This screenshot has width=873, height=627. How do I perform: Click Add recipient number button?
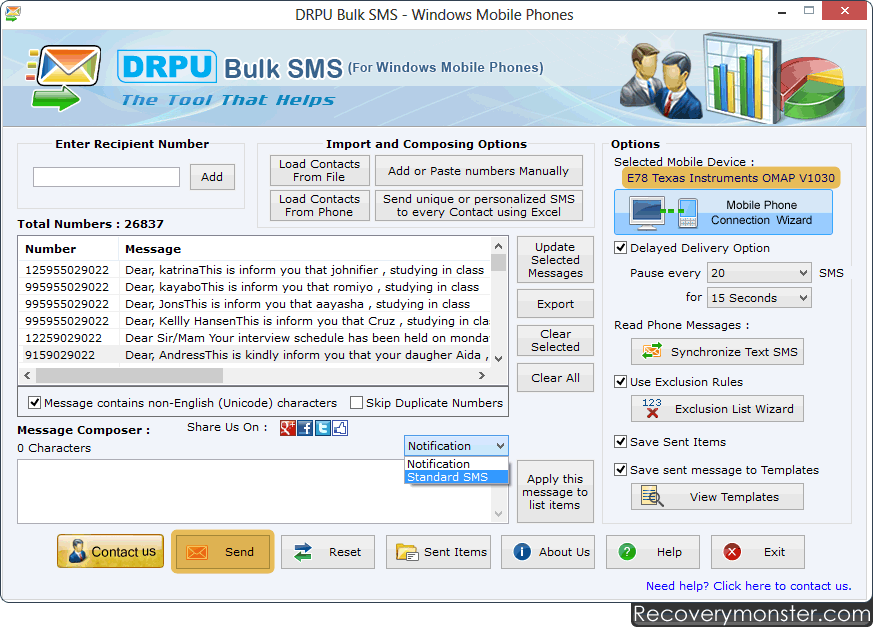[x=212, y=177]
